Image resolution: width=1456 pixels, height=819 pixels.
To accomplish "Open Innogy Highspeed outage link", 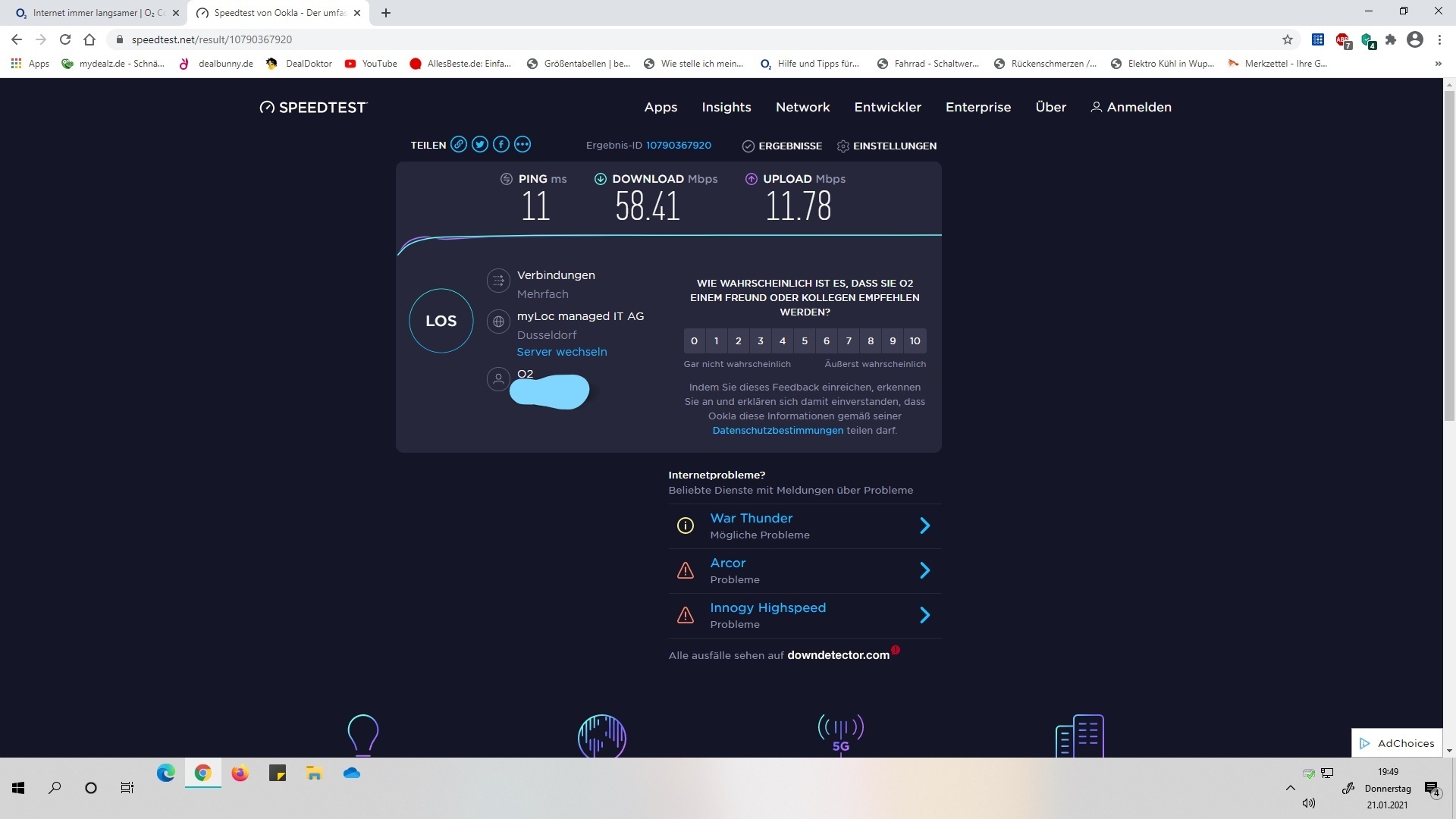I will point(768,607).
